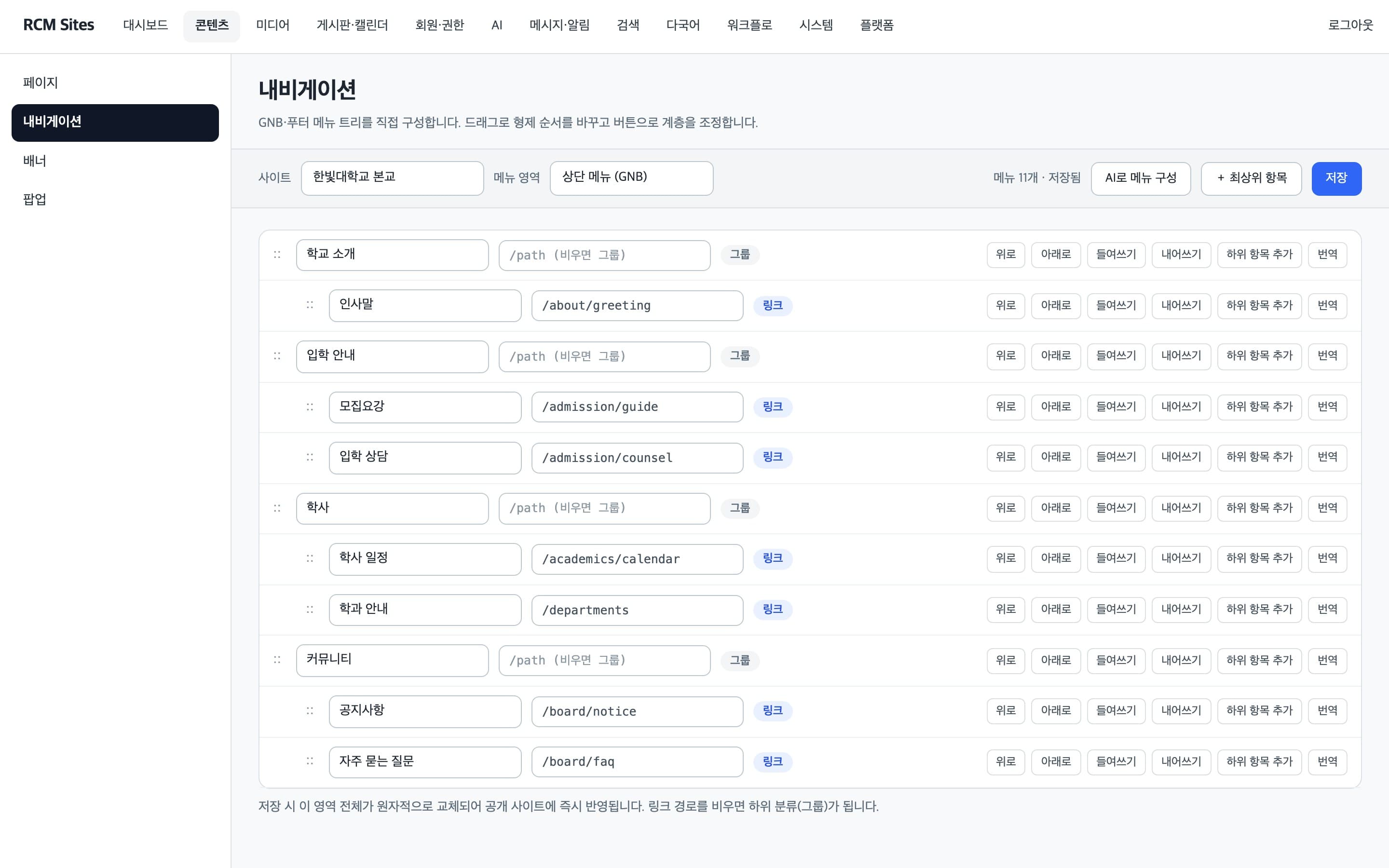This screenshot has width=1389, height=868.
Task: Select 배너 in the sidebar
Action: point(115,161)
